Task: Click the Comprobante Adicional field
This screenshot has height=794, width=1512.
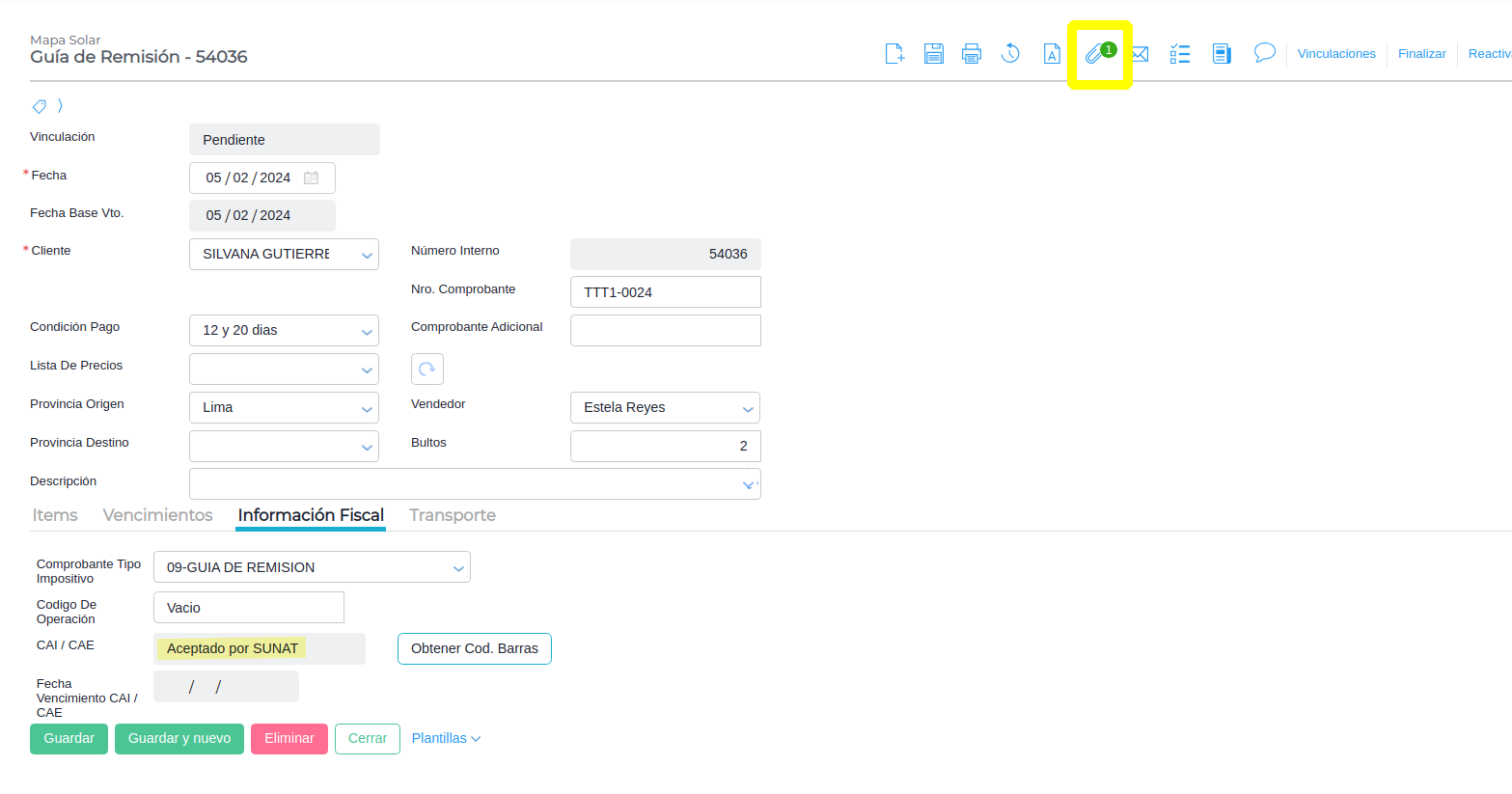Action: [666, 330]
